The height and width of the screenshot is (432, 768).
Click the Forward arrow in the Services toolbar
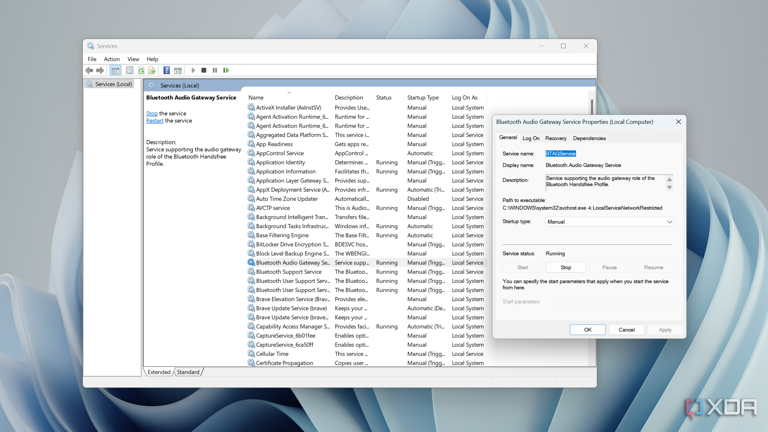(x=100, y=71)
